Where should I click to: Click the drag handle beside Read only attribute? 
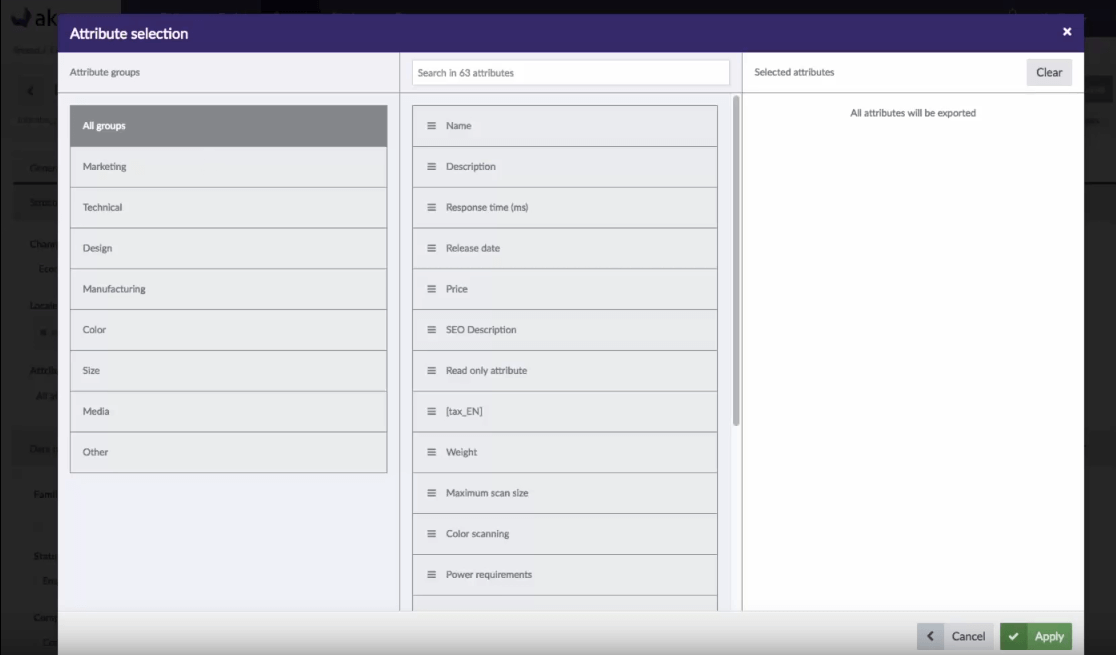point(431,370)
